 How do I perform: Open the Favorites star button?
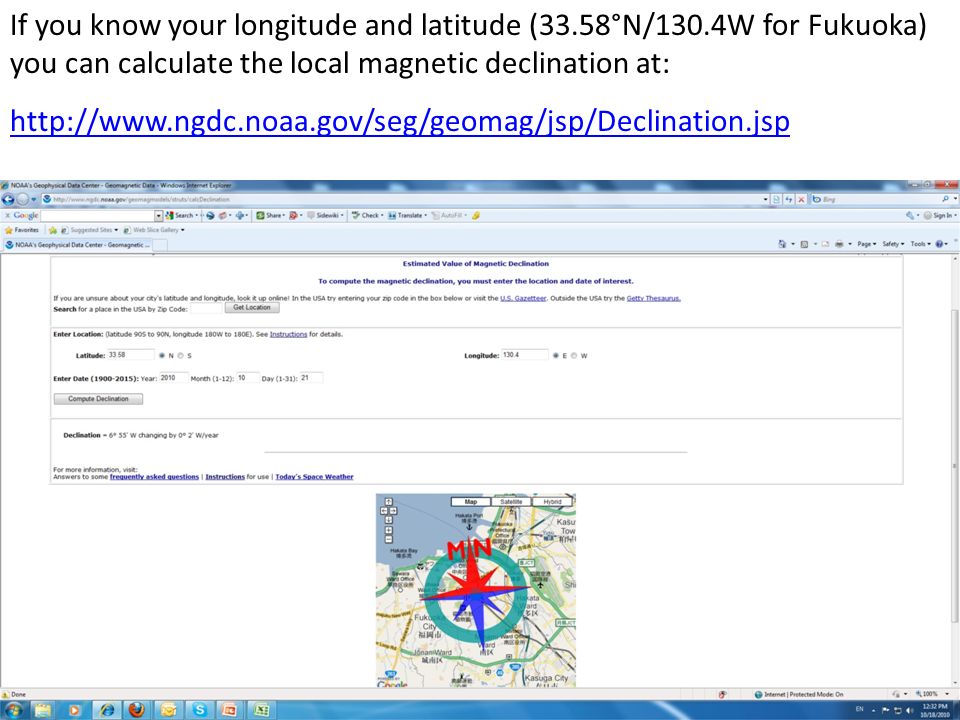[21, 230]
